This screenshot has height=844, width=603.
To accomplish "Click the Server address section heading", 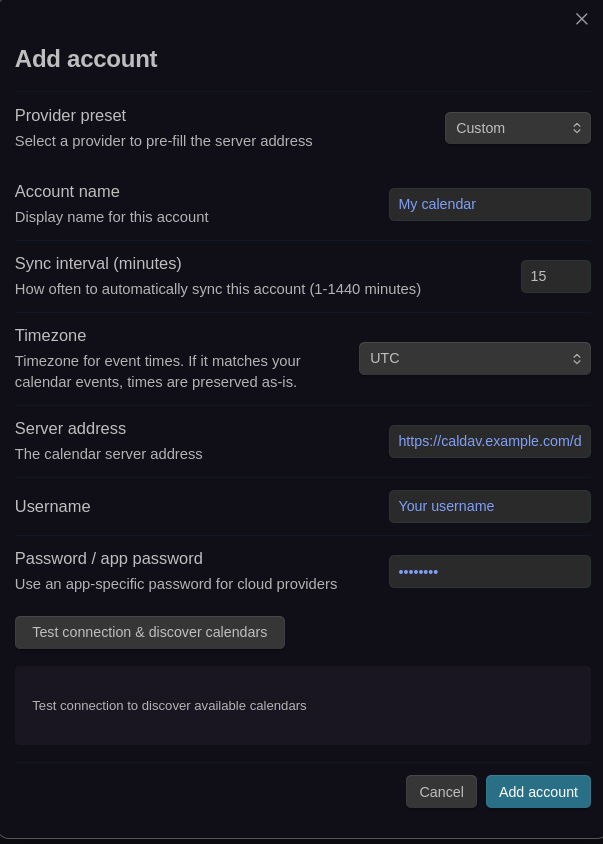I will (x=70, y=428).
